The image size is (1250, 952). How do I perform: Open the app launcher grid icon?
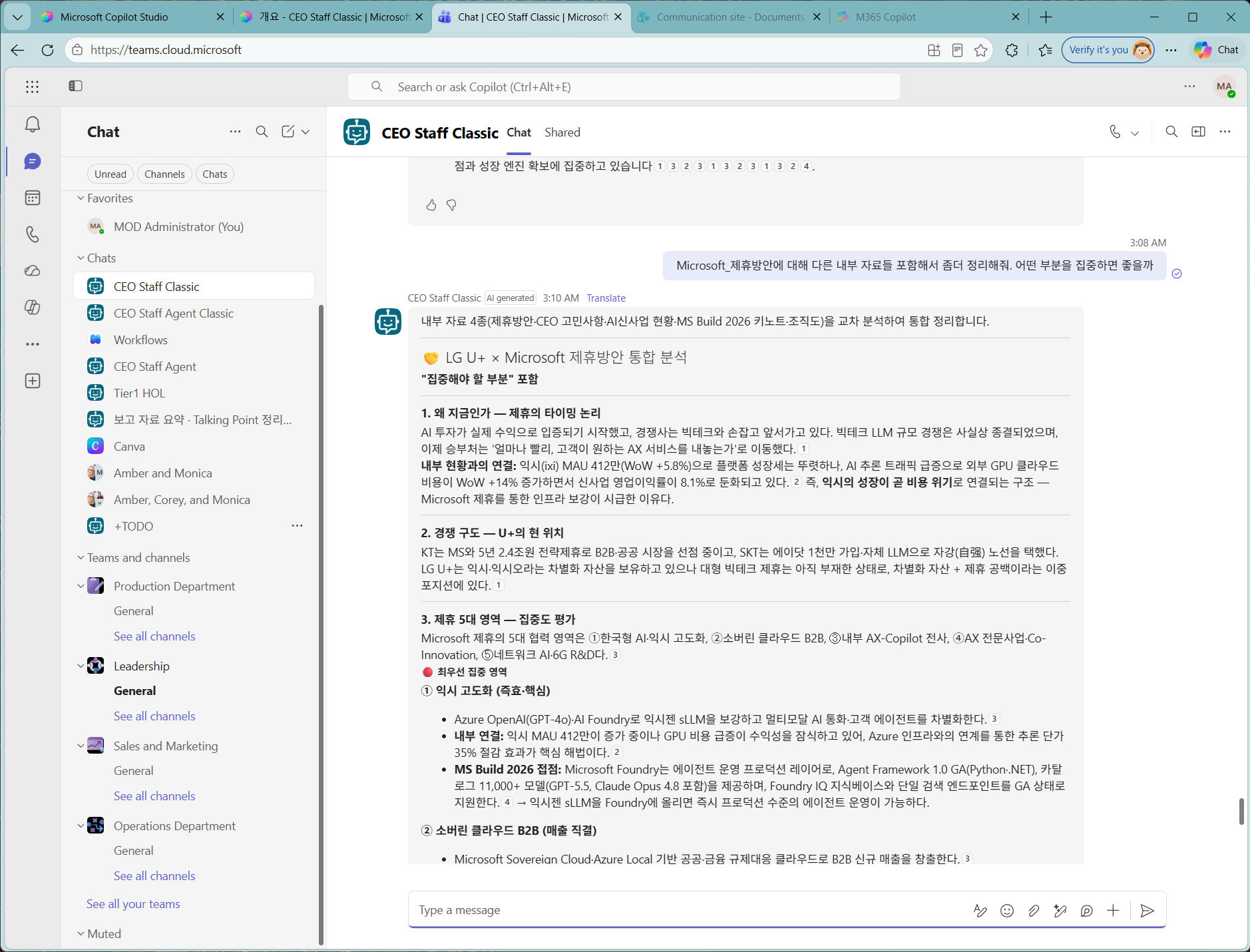tap(32, 87)
